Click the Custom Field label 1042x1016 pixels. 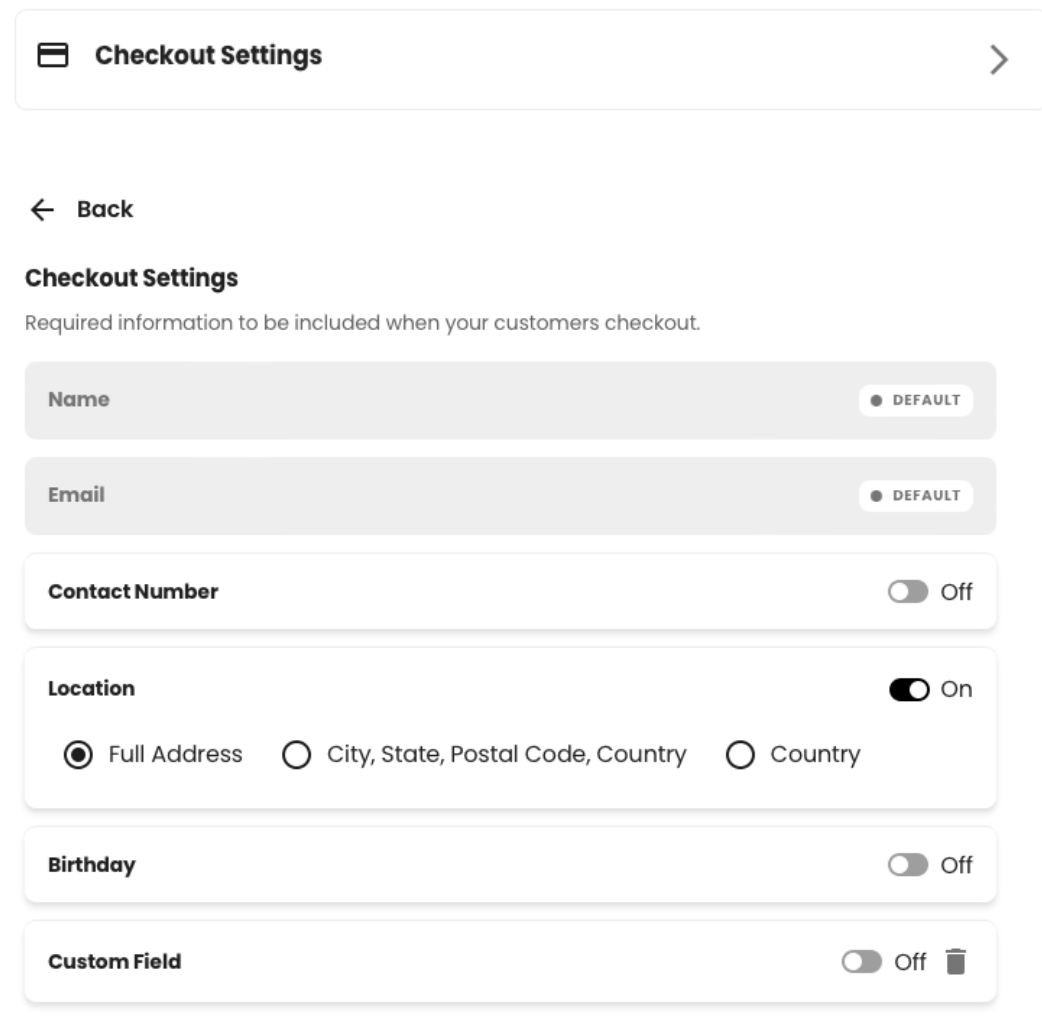114,962
